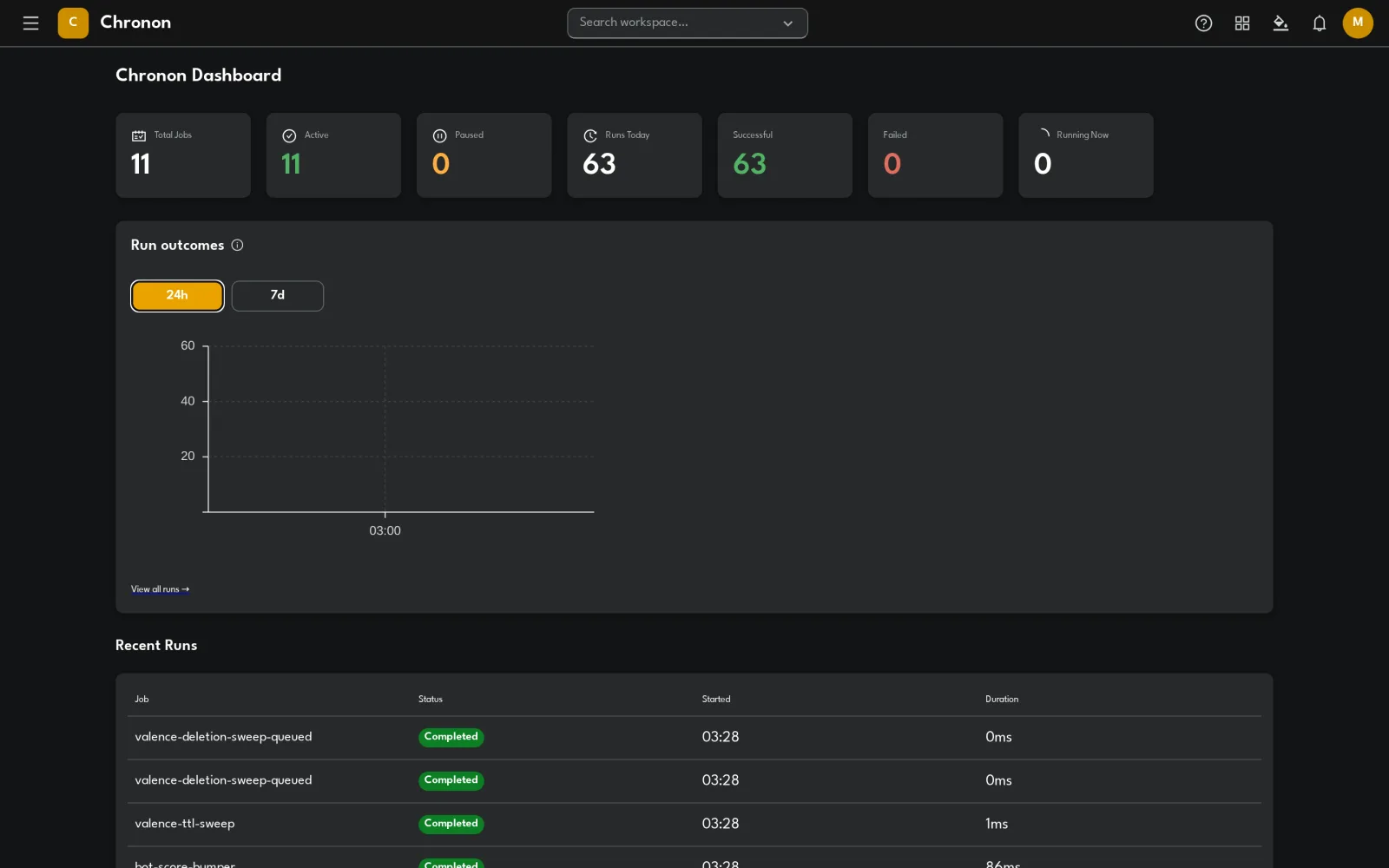Select the 24h time range
Image resolution: width=1389 pixels, height=868 pixels.
point(177,296)
